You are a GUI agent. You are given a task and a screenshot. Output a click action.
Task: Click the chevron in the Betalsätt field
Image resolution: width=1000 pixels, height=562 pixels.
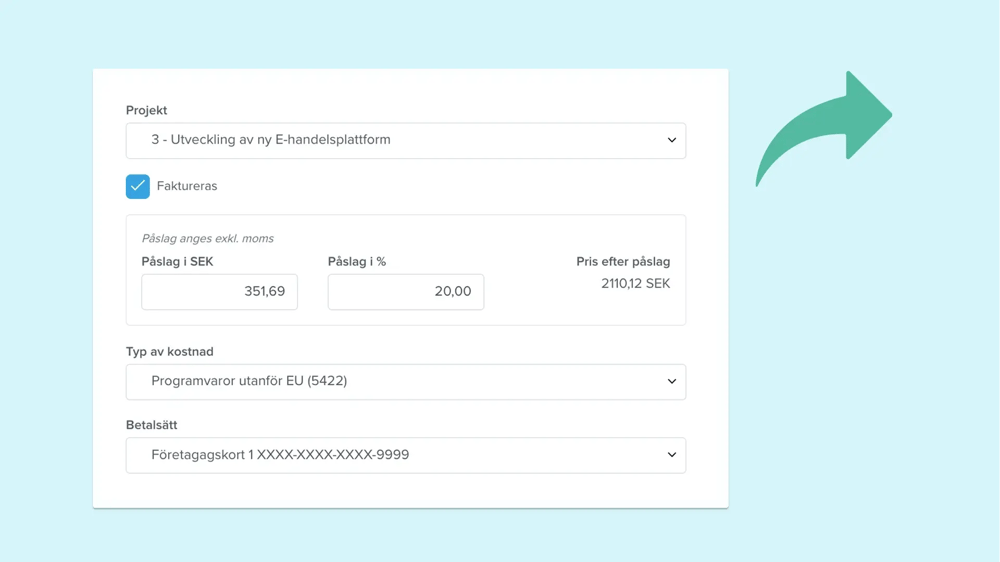click(x=671, y=455)
